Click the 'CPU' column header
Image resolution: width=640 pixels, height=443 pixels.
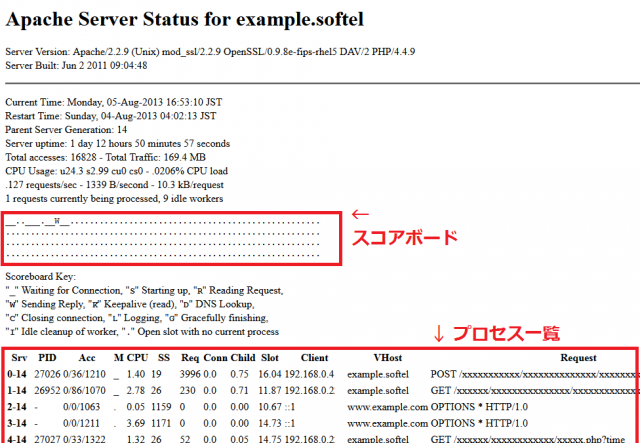(137, 358)
